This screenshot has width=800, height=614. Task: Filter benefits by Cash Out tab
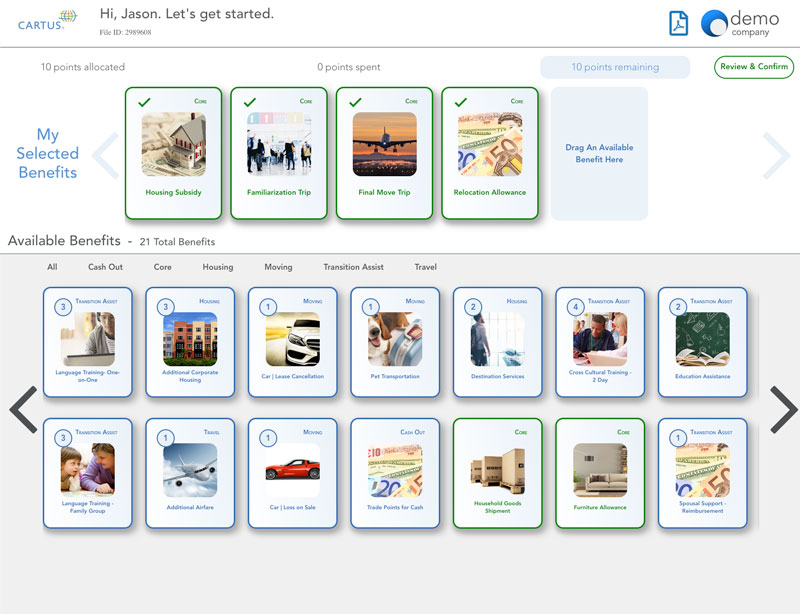(x=105, y=267)
